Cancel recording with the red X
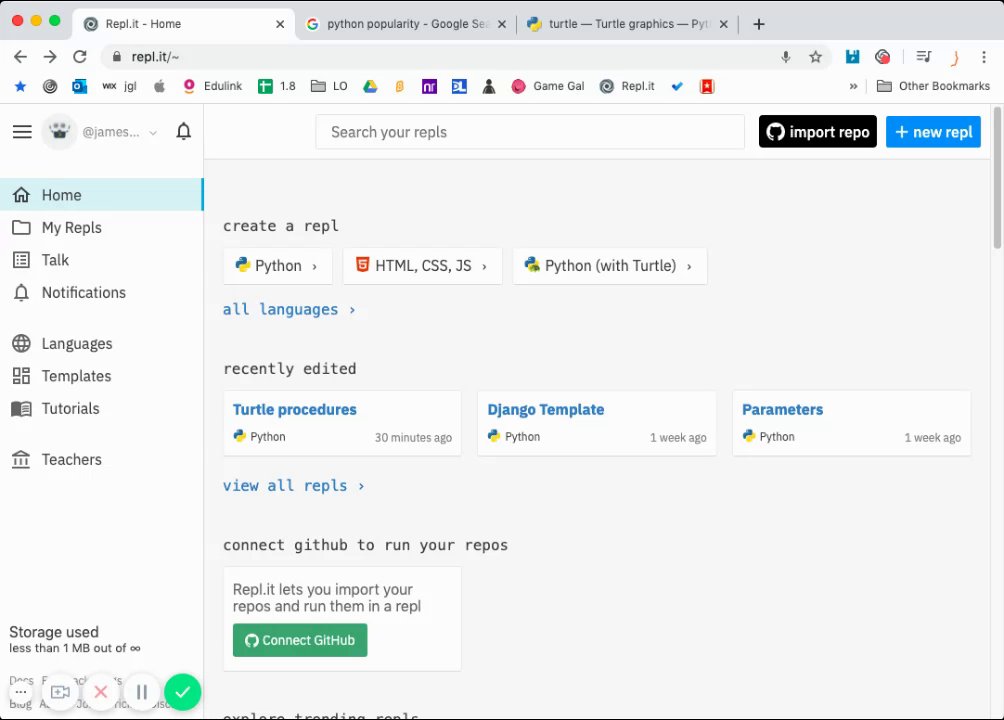Screen dimensions: 1004x720 coord(100,691)
